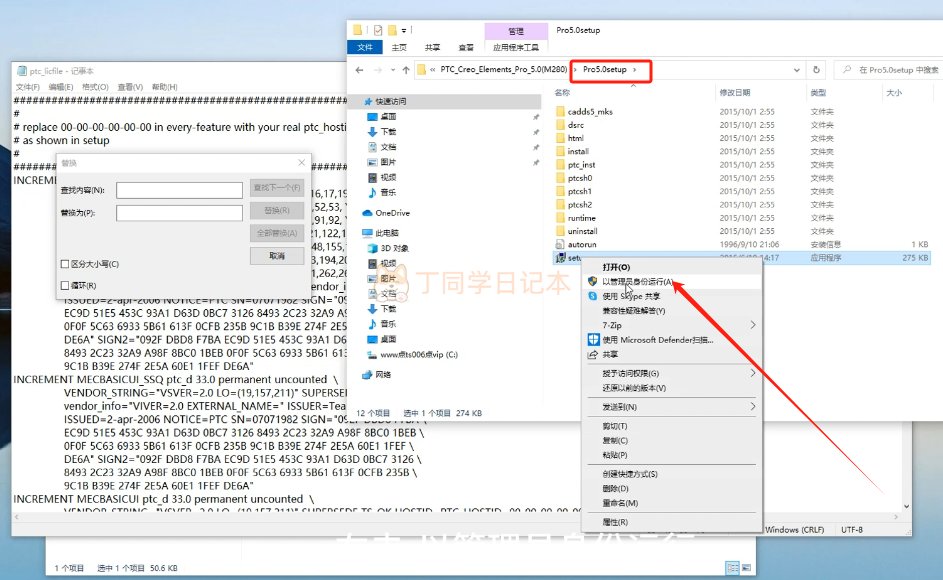This screenshot has width=943, height=580.
Task: Select the uninstall folder
Action: pyautogui.click(x=576, y=231)
